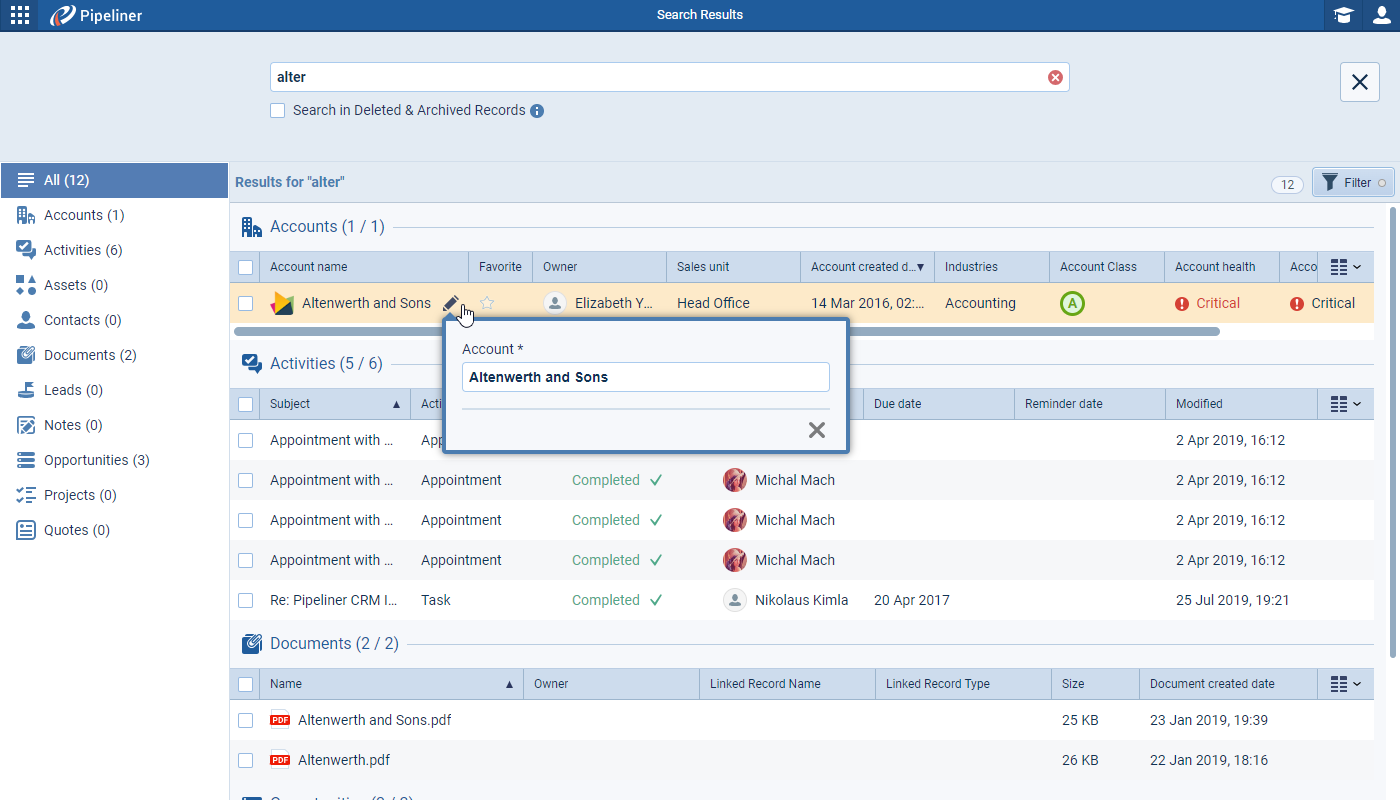Click the info icon beside Deleted & Archived
1400x800 pixels.
pos(537,111)
